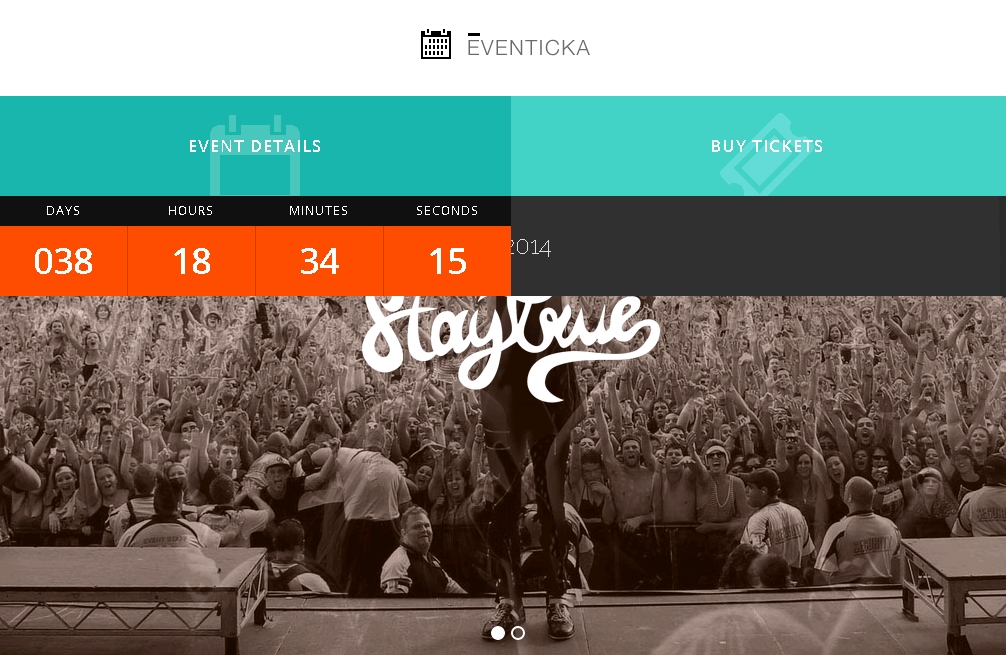This screenshot has height=655, width=1006.
Task: Click the calendar icon behind Event Details
Action: tap(255, 155)
